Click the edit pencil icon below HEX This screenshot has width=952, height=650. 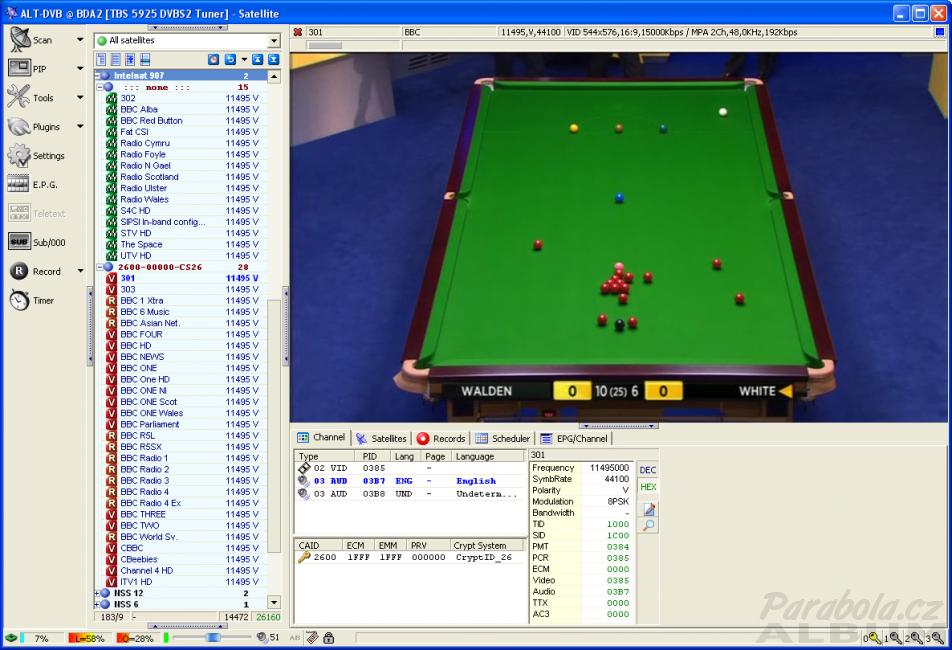click(648, 509)
